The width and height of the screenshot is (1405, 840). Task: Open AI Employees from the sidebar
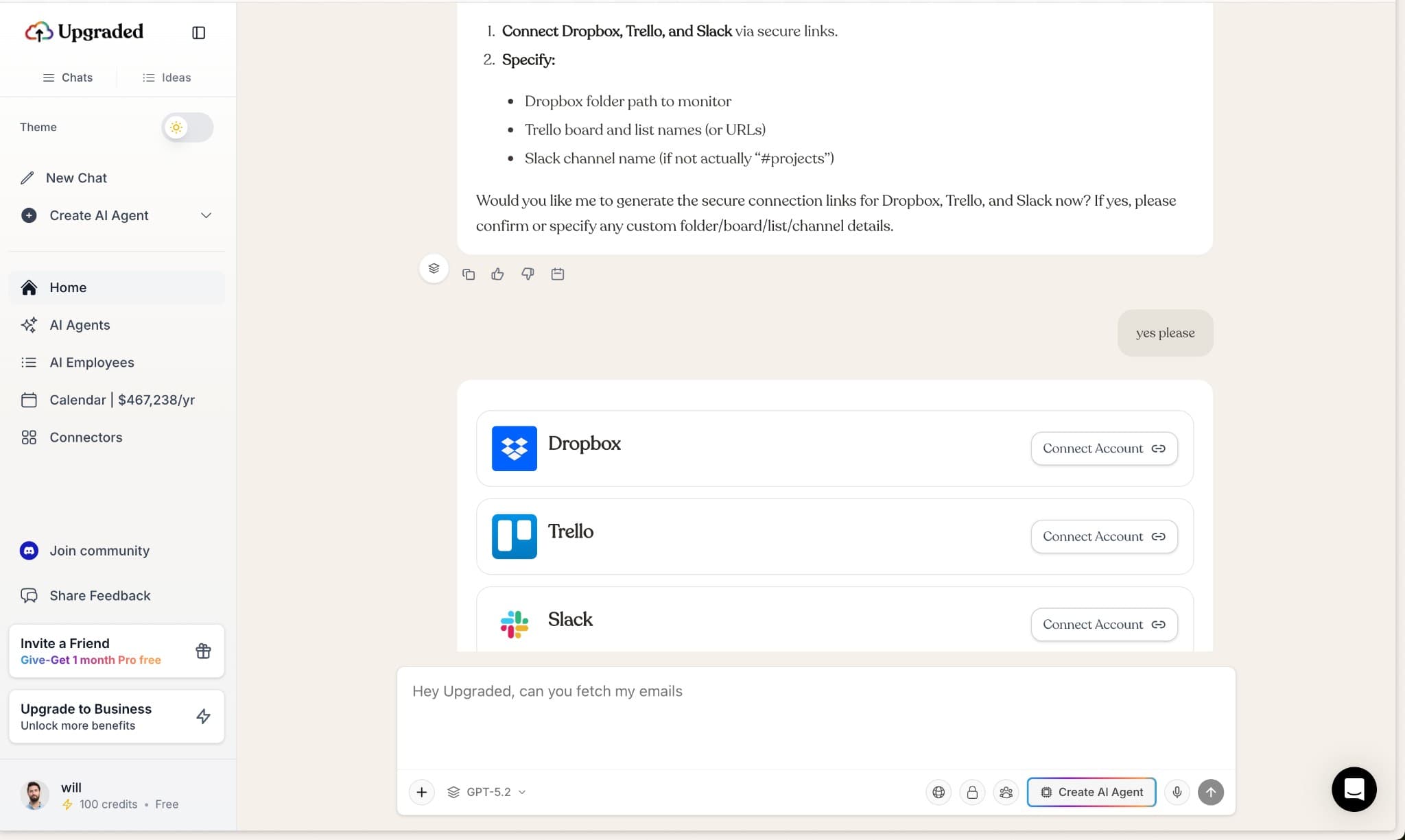point(92,362)
